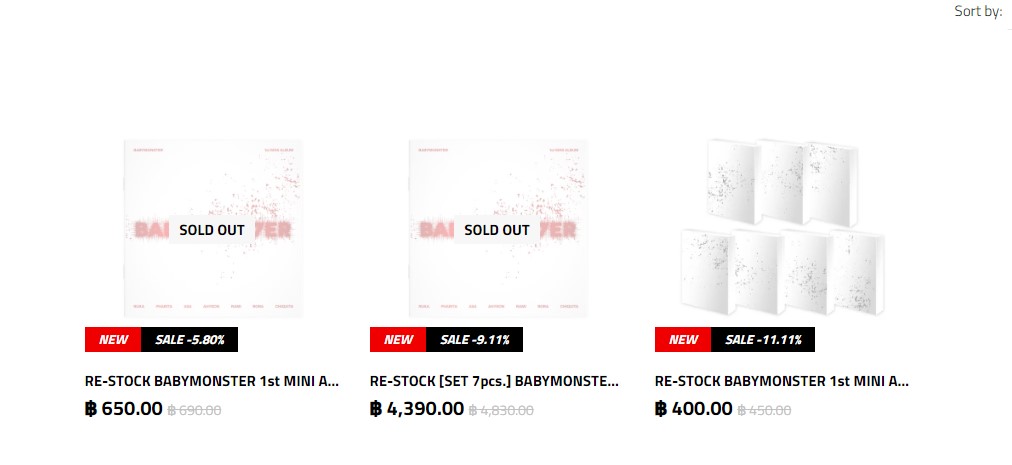Open the first RE-STOCK BABYMONSTER 1st MINI title link
1012x465 pixels.
coord(212,381)
